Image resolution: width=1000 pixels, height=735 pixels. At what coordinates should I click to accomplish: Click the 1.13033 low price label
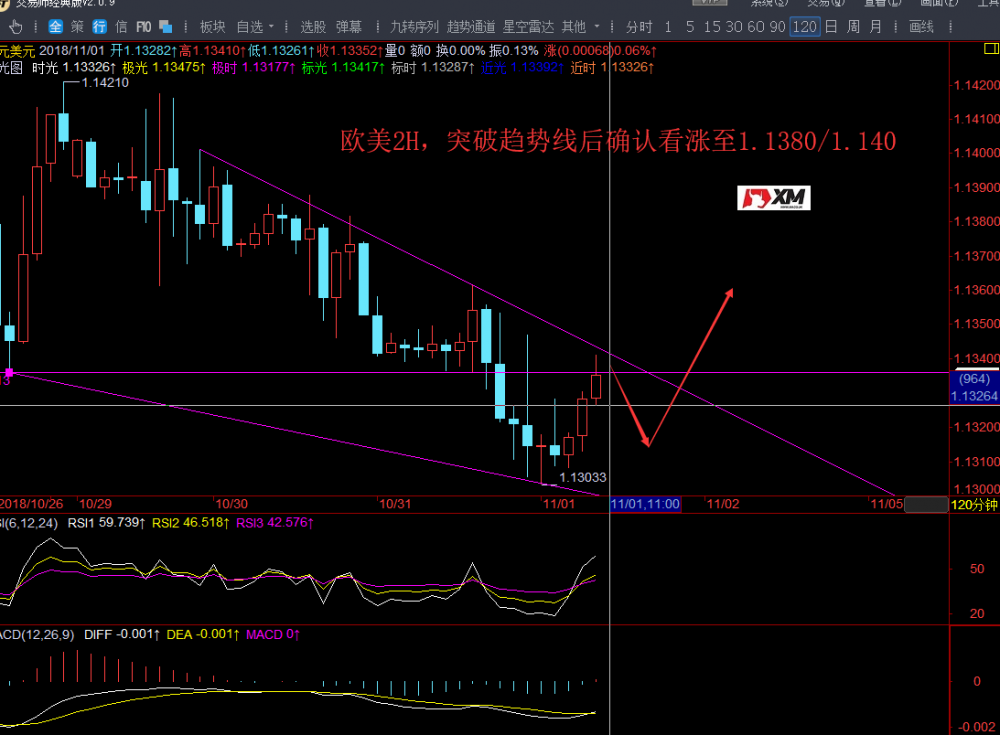pos(583,477)
